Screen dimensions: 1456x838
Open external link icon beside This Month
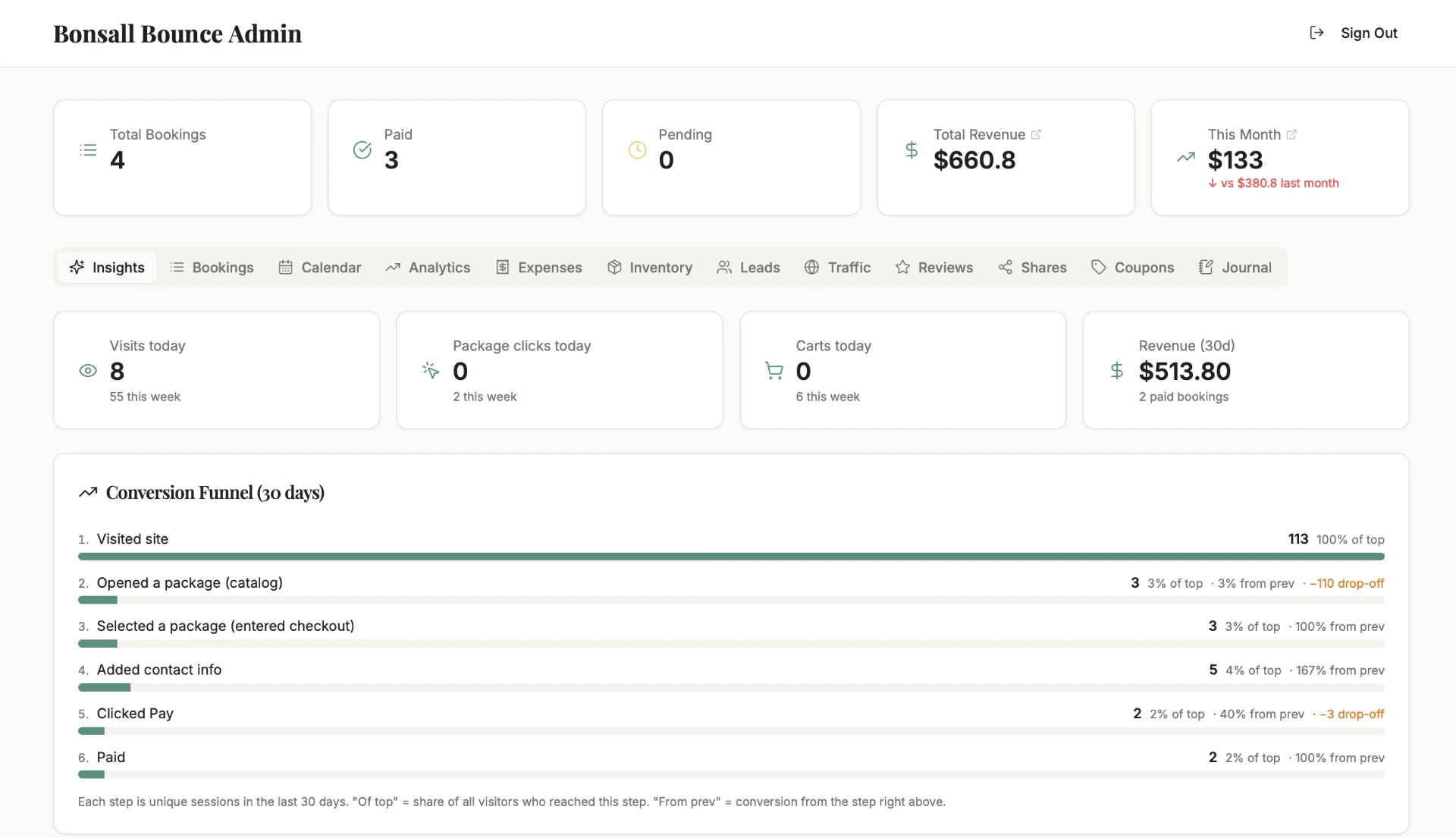point(1291,134)
